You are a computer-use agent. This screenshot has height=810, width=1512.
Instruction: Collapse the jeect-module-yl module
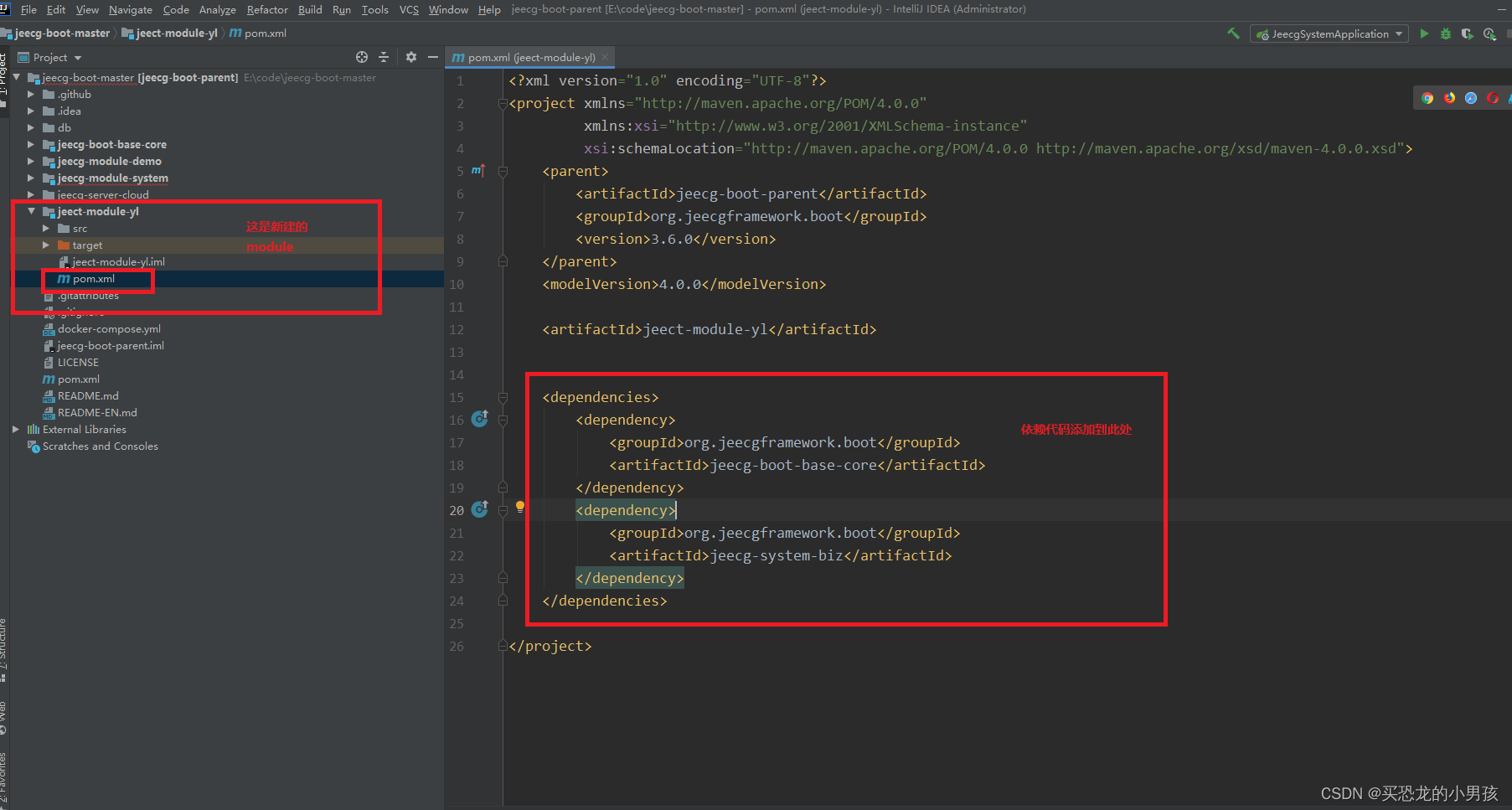[x=31, y=211]
